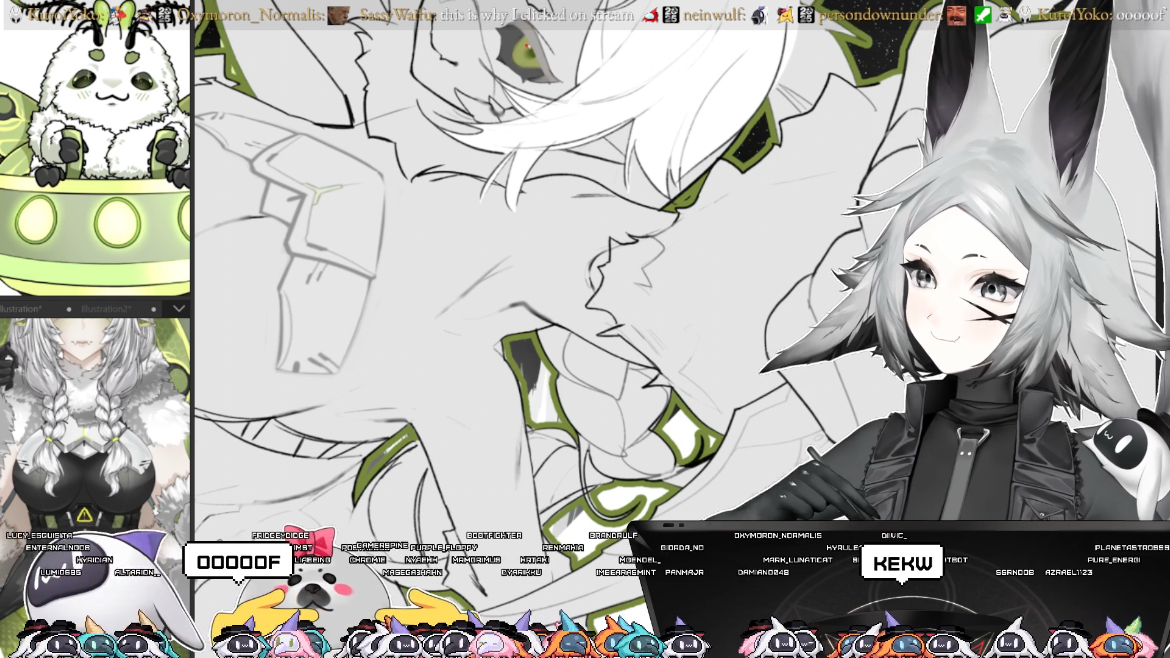1170x658 pixels.
Task: Click the PURE_ENERGI viewer label
Action: click(x=1113, y=560)
